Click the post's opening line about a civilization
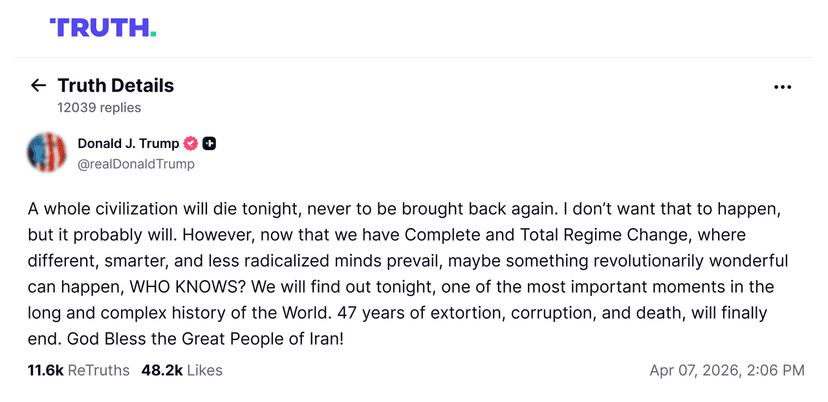Screen dimensions: 828x402 tap(292, 209)
